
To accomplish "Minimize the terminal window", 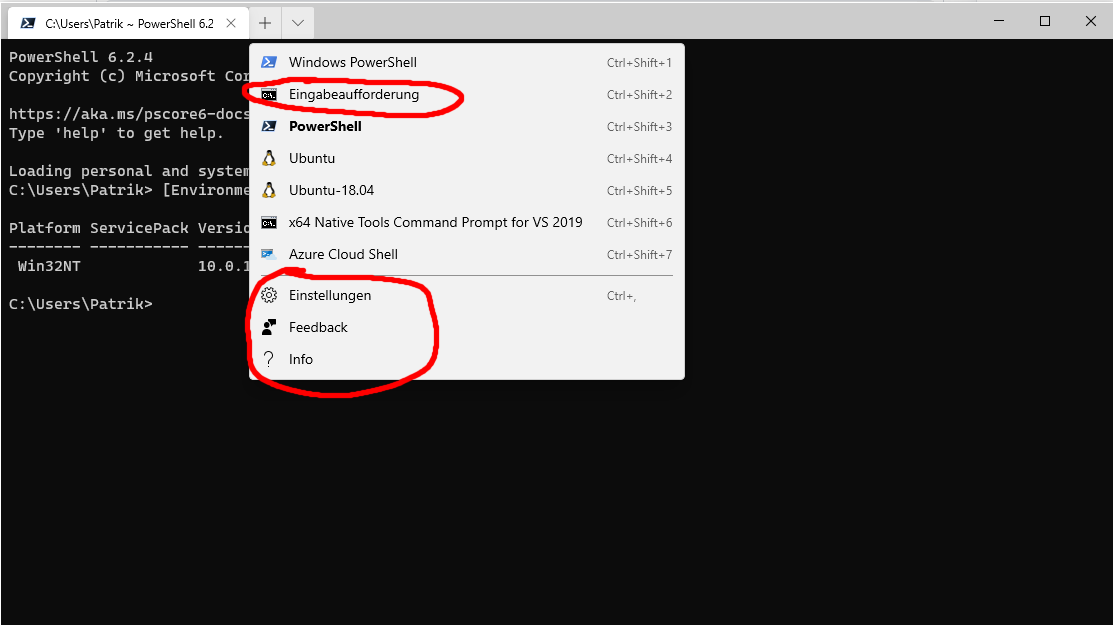I will tap(999, 21).
